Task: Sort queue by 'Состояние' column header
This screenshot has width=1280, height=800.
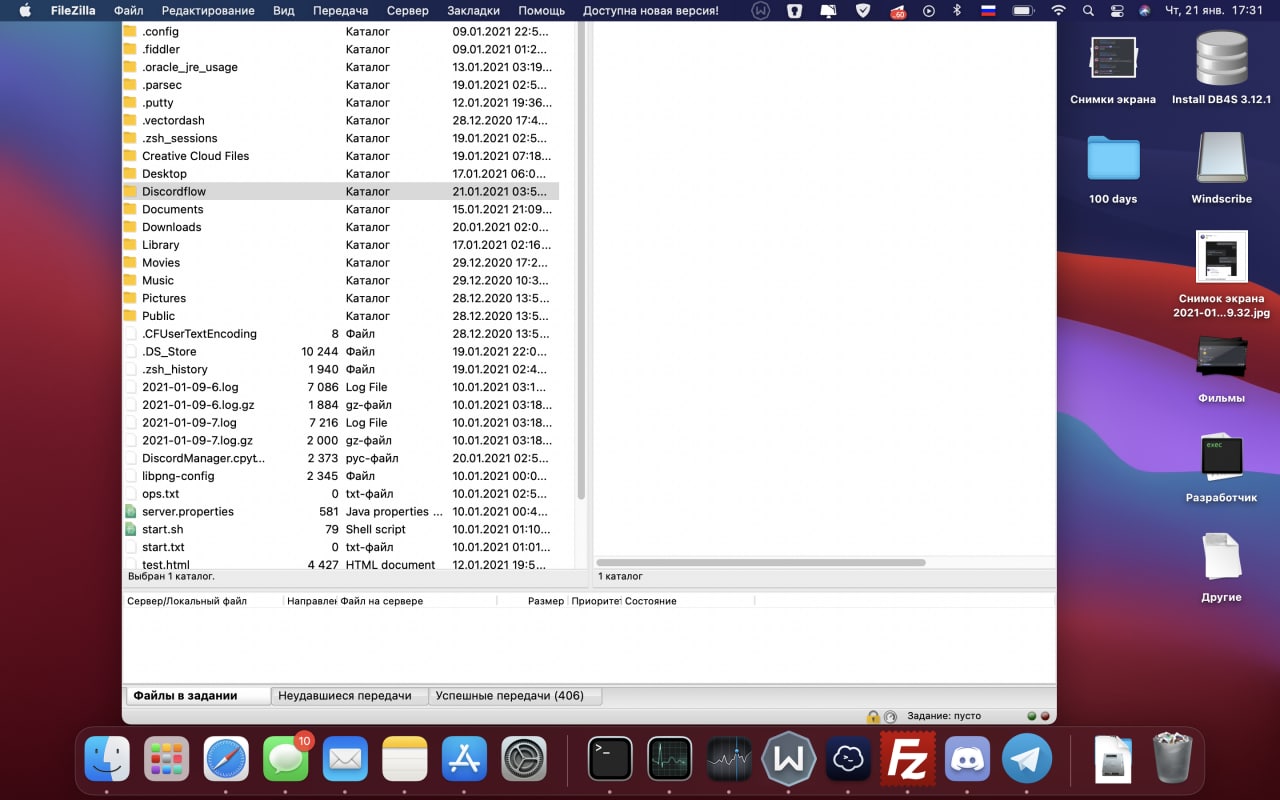Action: (x=688, y=601)
